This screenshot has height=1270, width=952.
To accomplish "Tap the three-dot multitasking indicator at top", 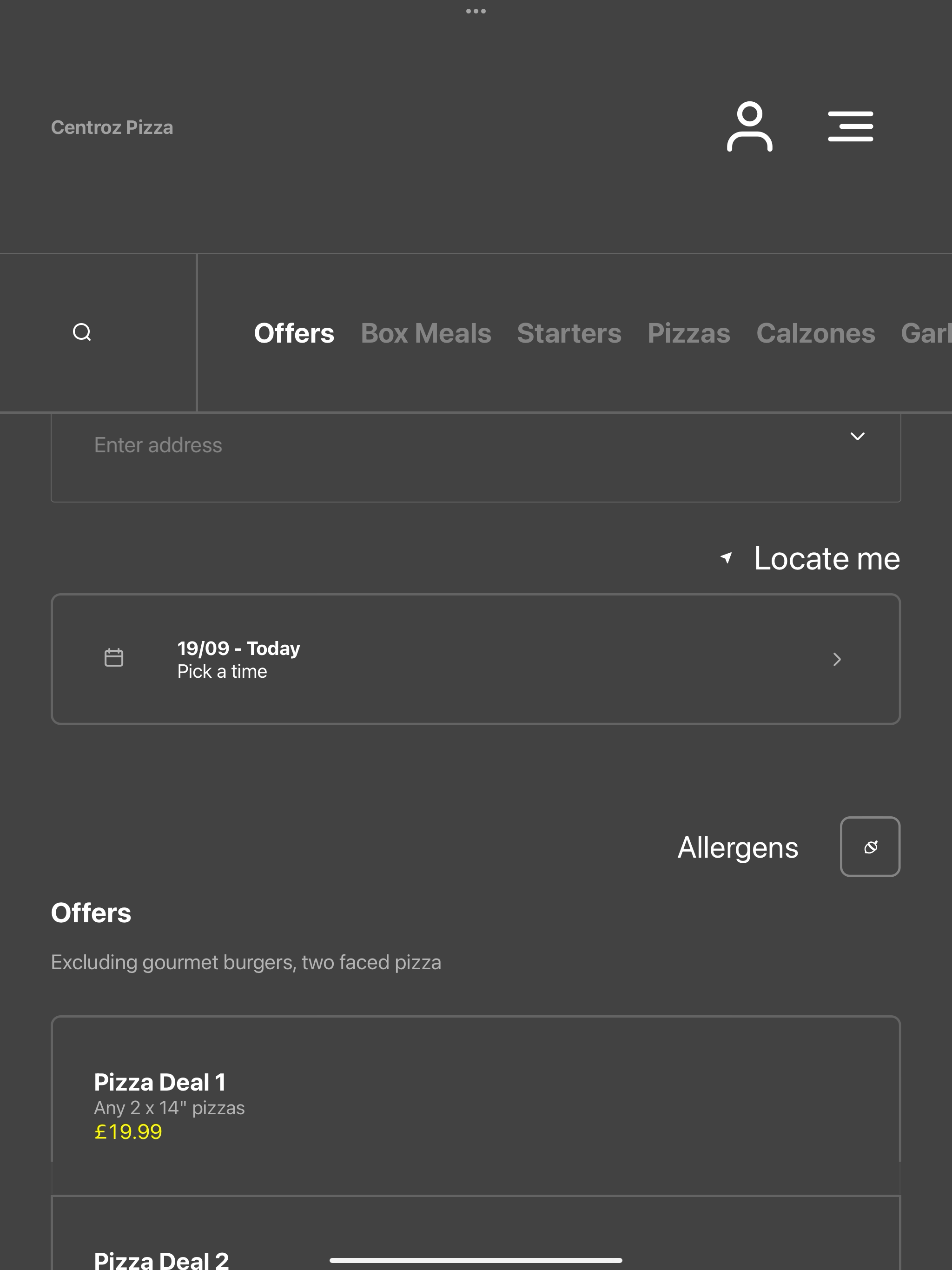I will [x=476, y=11].
